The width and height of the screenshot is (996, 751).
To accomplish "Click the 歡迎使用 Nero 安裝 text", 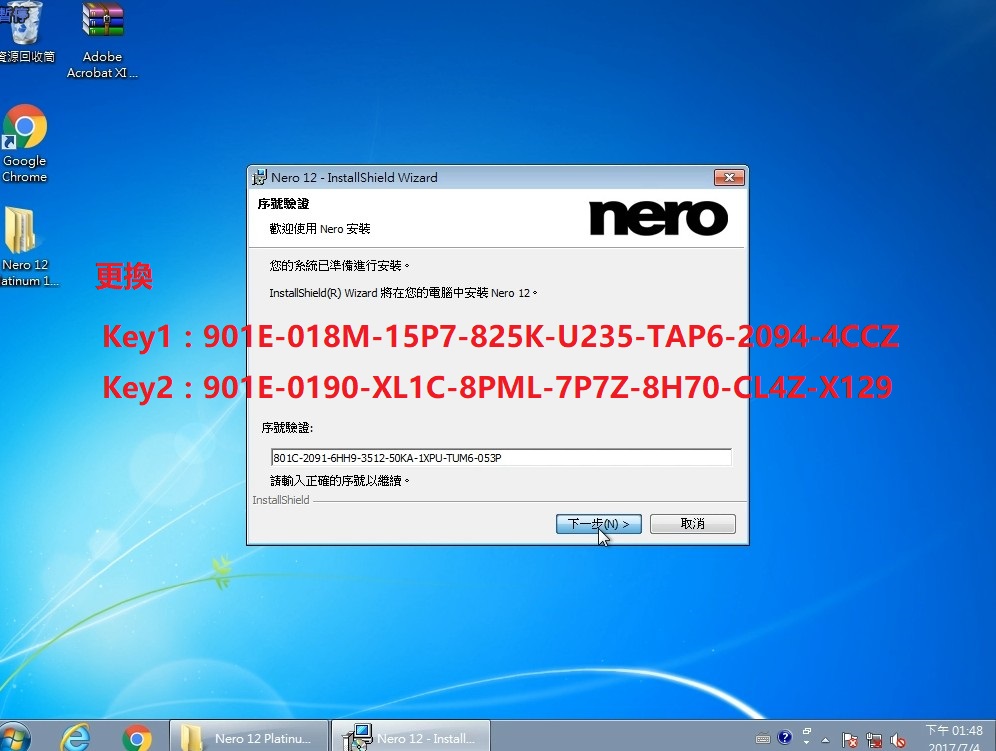I will [x=320, y=229].
